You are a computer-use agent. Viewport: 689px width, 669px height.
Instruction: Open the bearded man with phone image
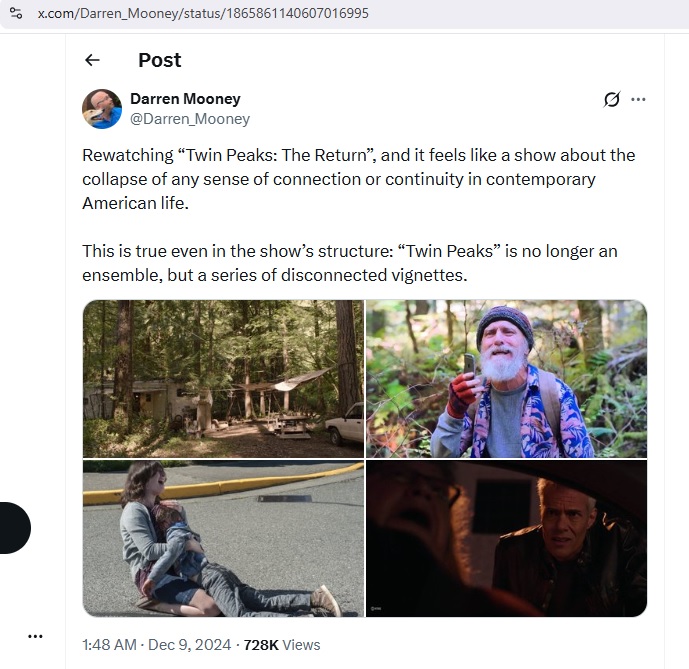[506, 379]
